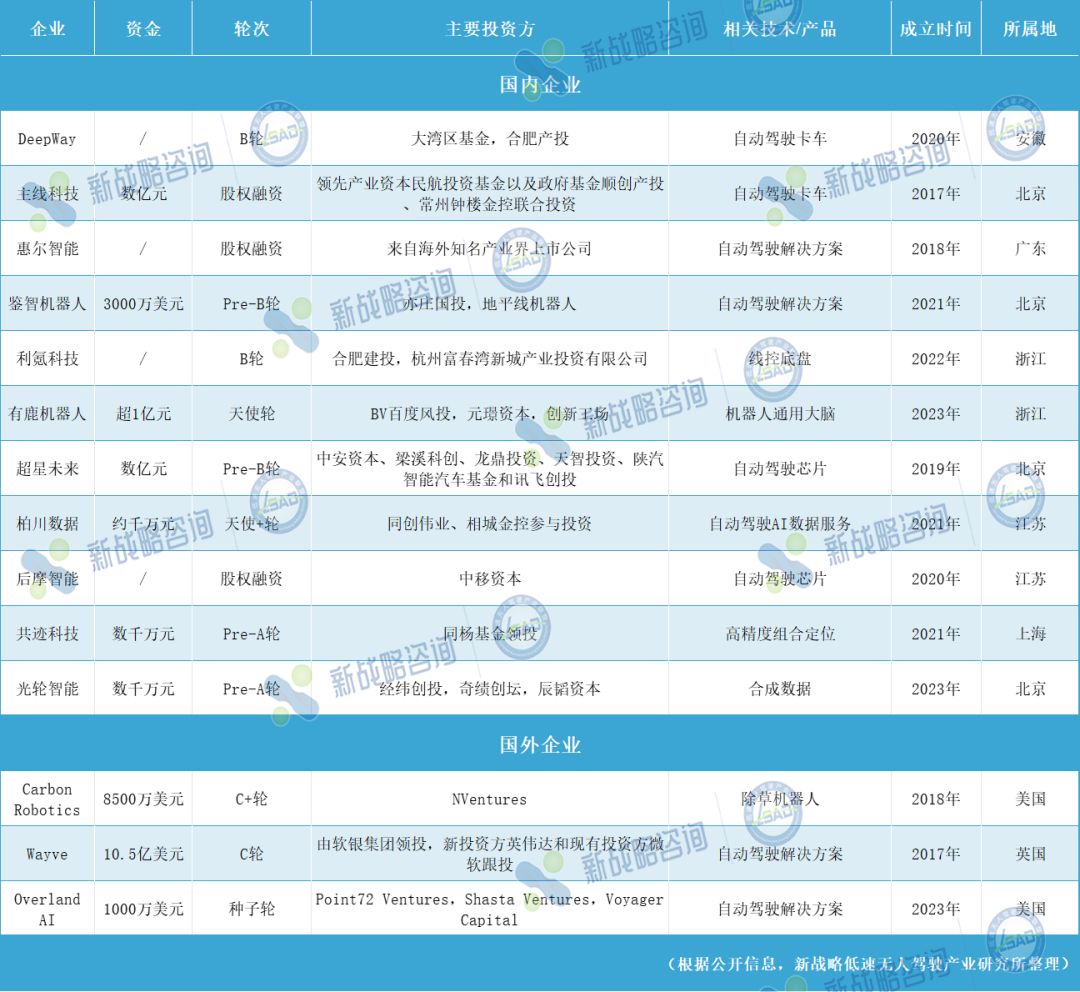The width and height of the screenshot is (1080, 992).
Task: Select the Carbon Robotics company cell
Action: 48,800
